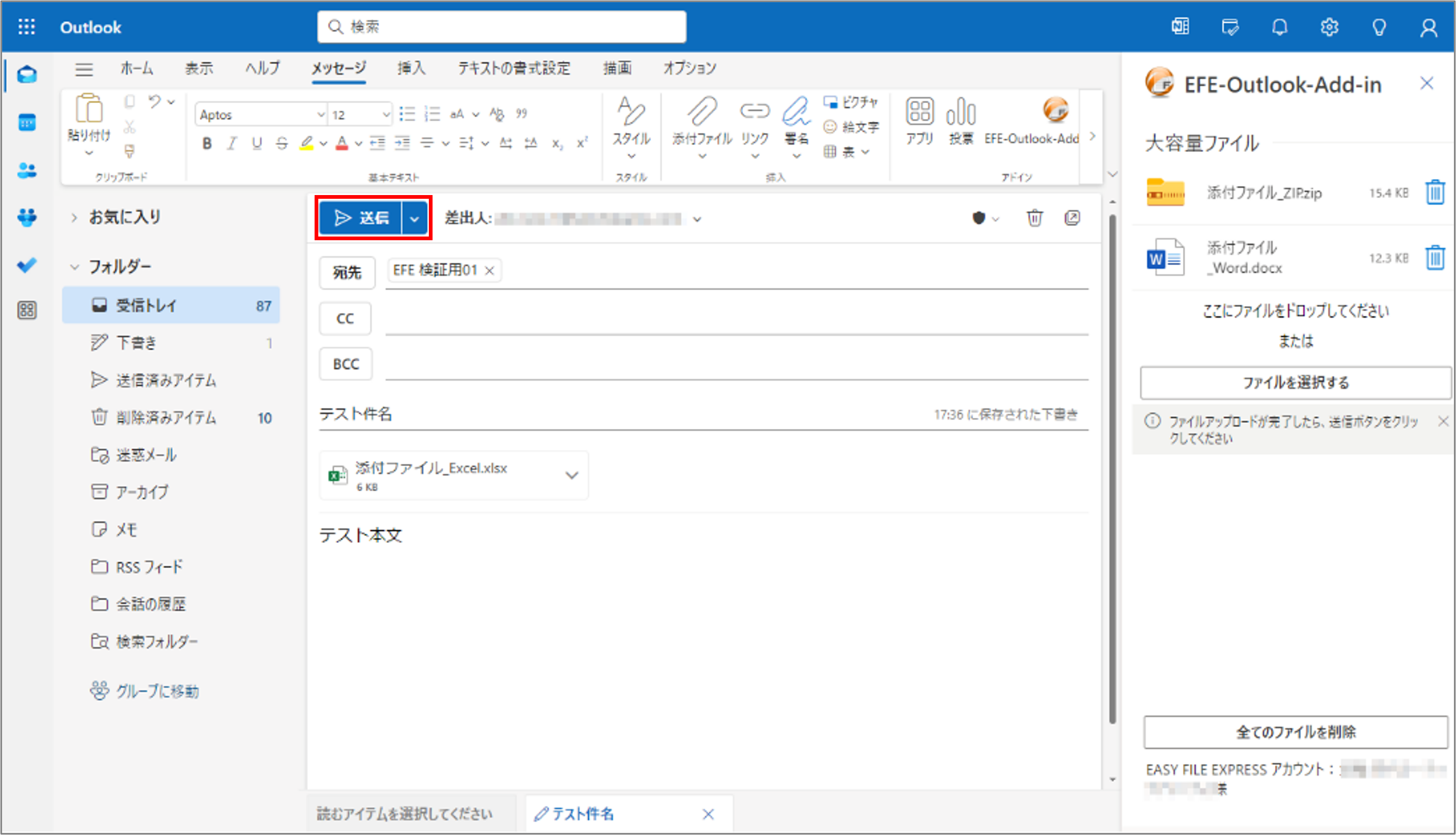Image resolution: width=1456 pixels, height=835 pixels.
Task: Open the 差出人 sender dropdown
Action: [x=697, y=219]
